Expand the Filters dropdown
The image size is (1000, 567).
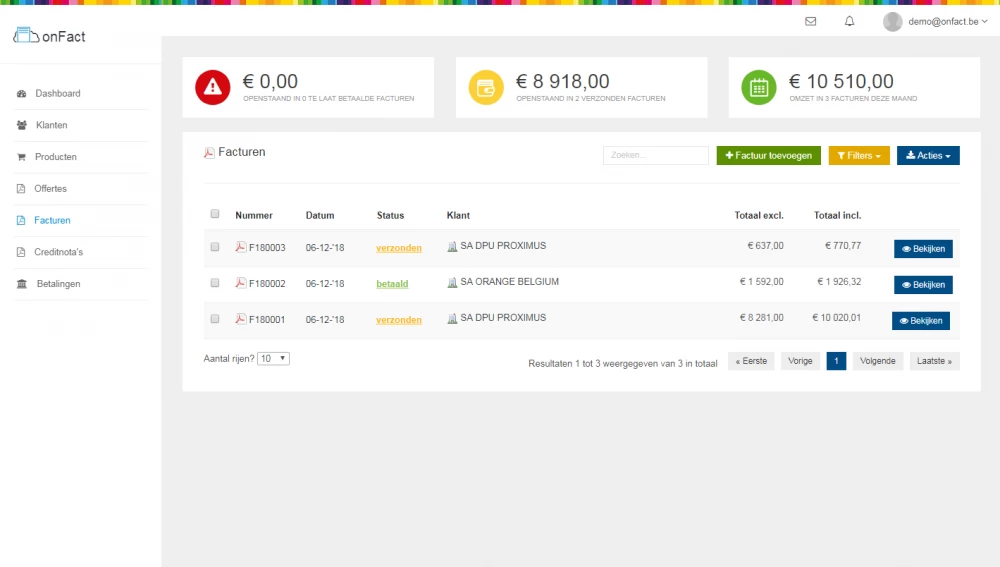(x=859, y=156)
